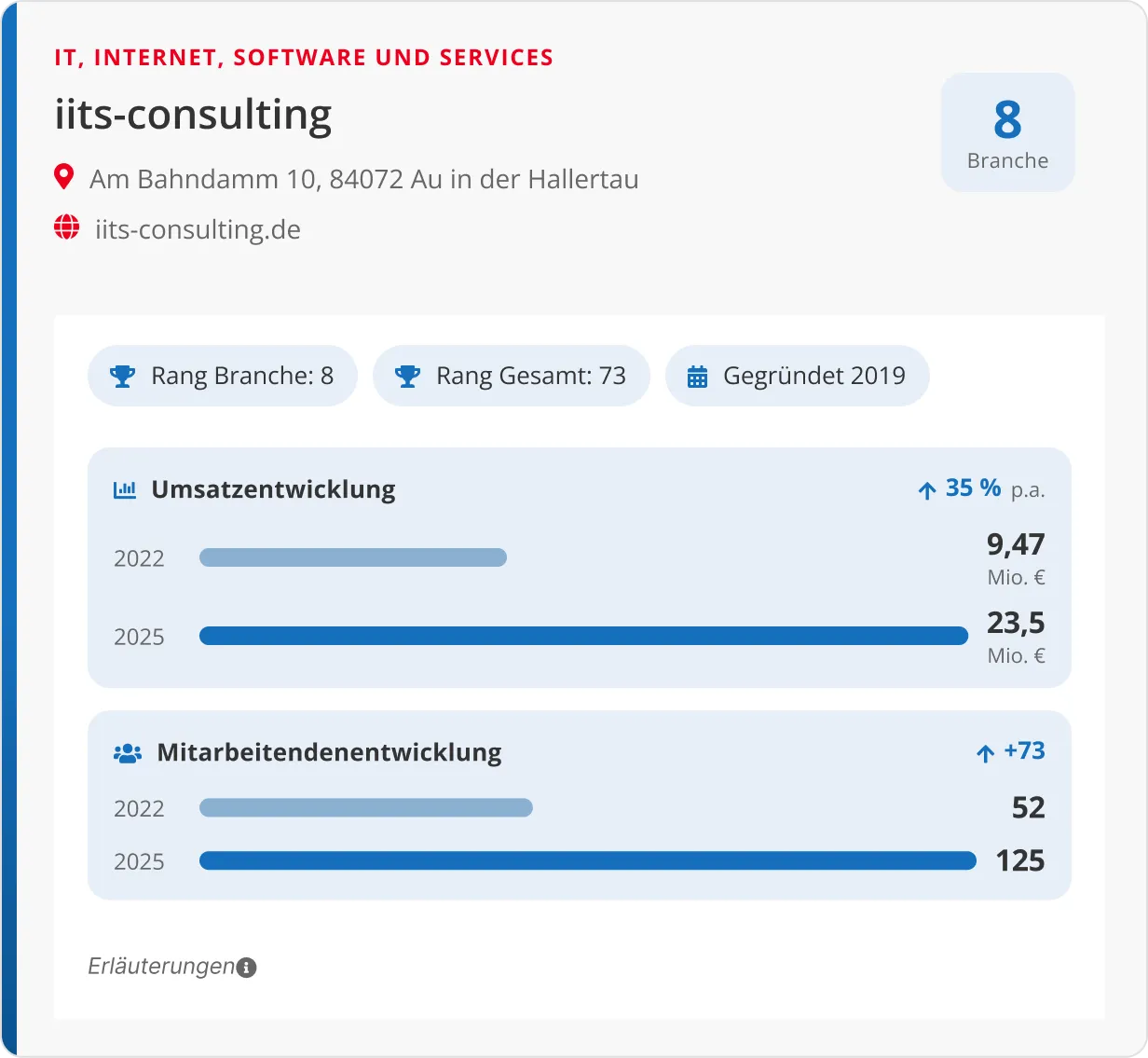Select the Rang Gesamt: 73 pill
Viewport: 1148px width, 1058px height.
512,376
